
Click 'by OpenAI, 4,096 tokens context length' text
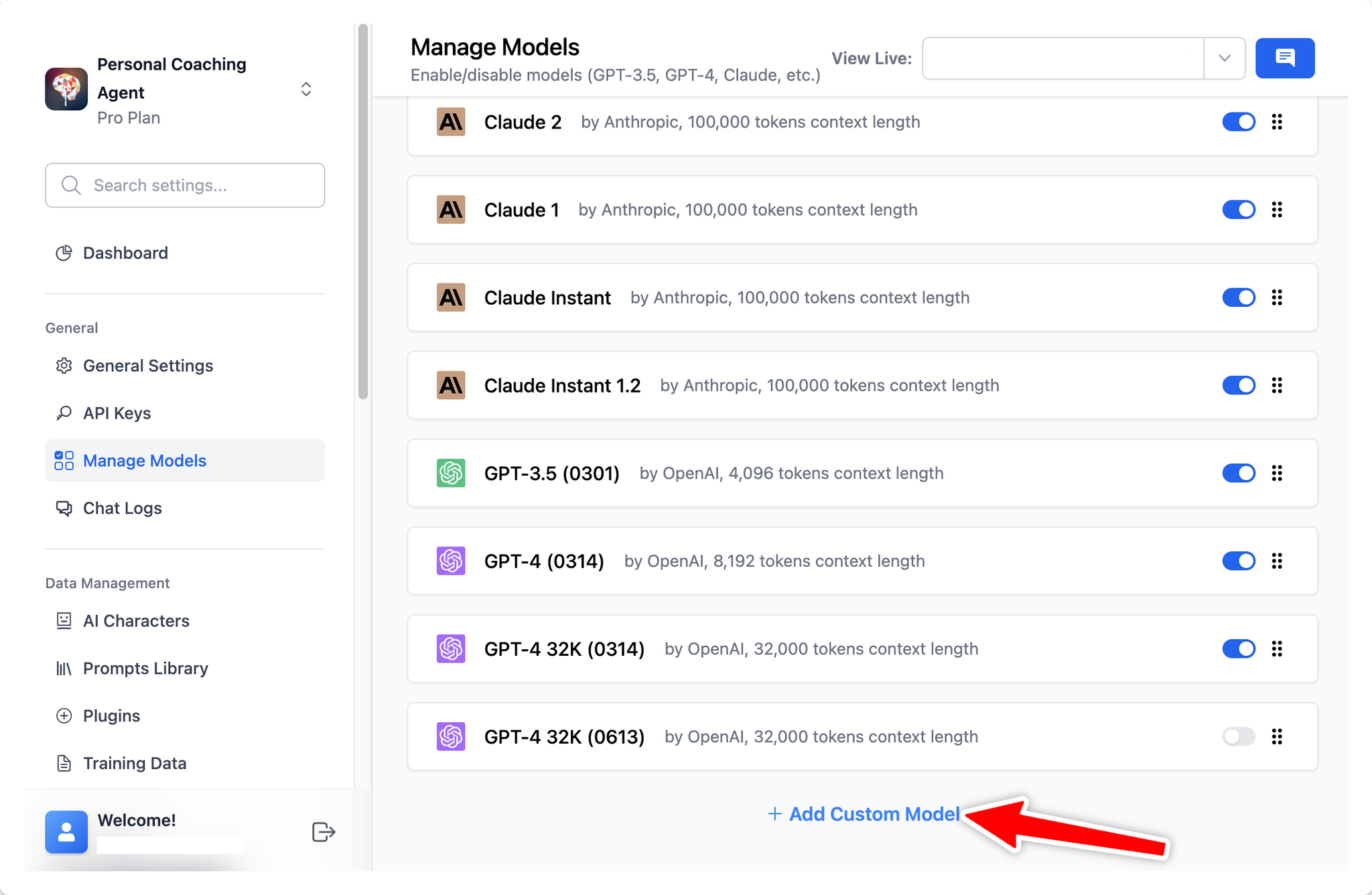coord(791,473)
